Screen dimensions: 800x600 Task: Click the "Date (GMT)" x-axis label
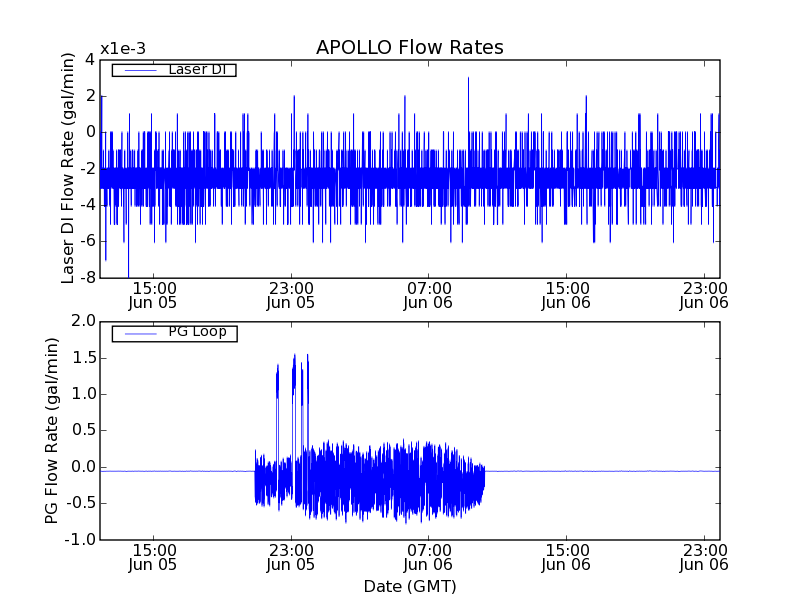click(x=409, y=586)
